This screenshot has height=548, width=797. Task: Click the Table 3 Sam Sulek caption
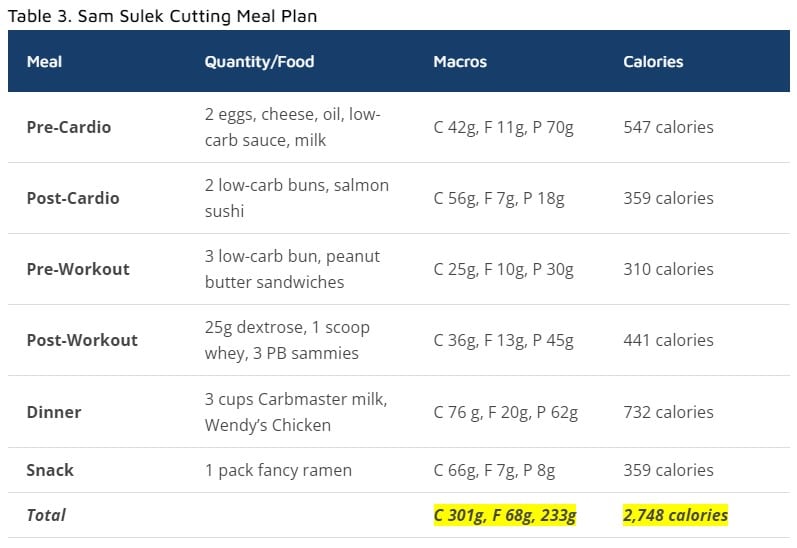(x=162, y=16)
